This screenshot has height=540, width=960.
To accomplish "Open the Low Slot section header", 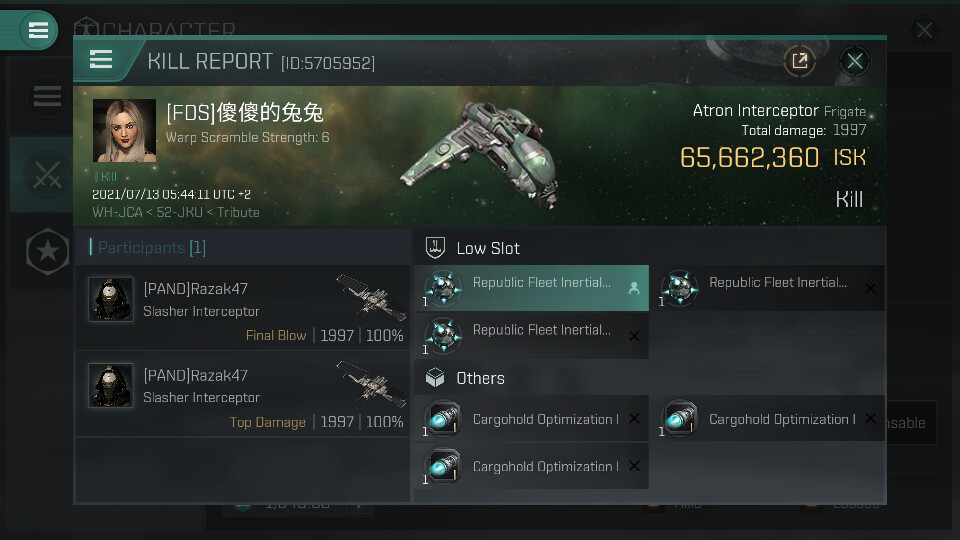I will (x=488, y=248).
